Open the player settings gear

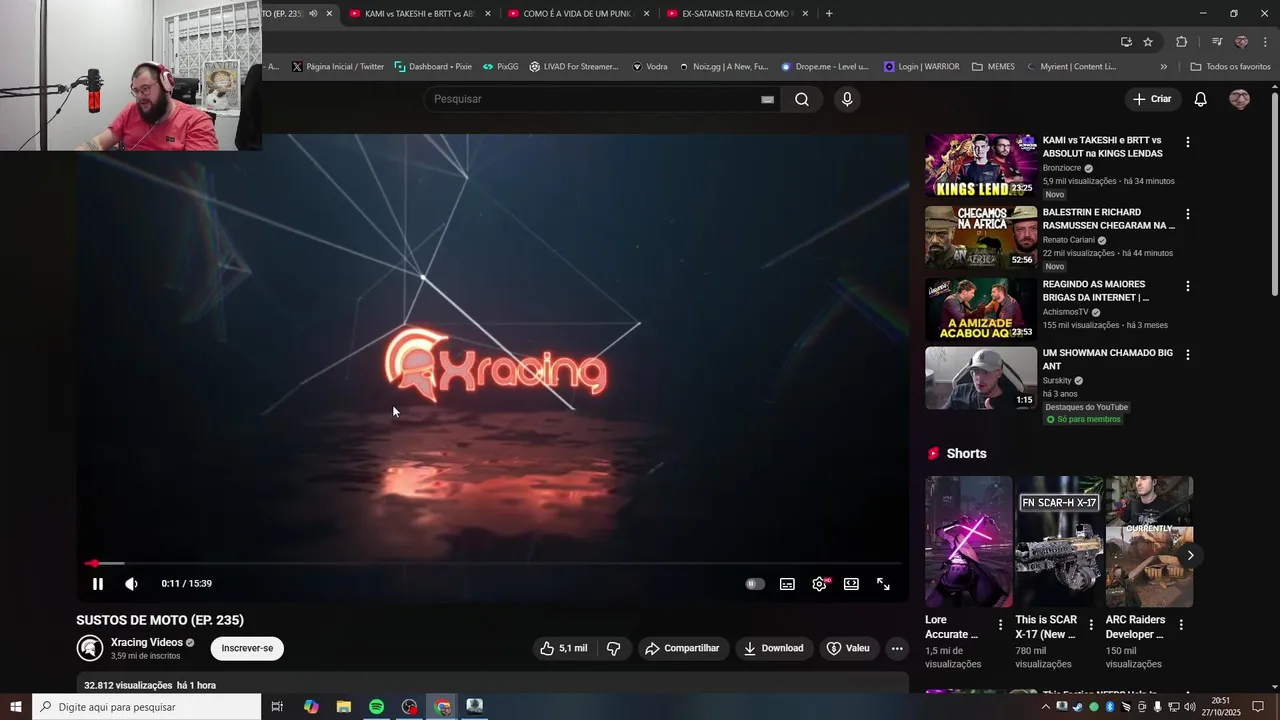click(x=820, y=584)
